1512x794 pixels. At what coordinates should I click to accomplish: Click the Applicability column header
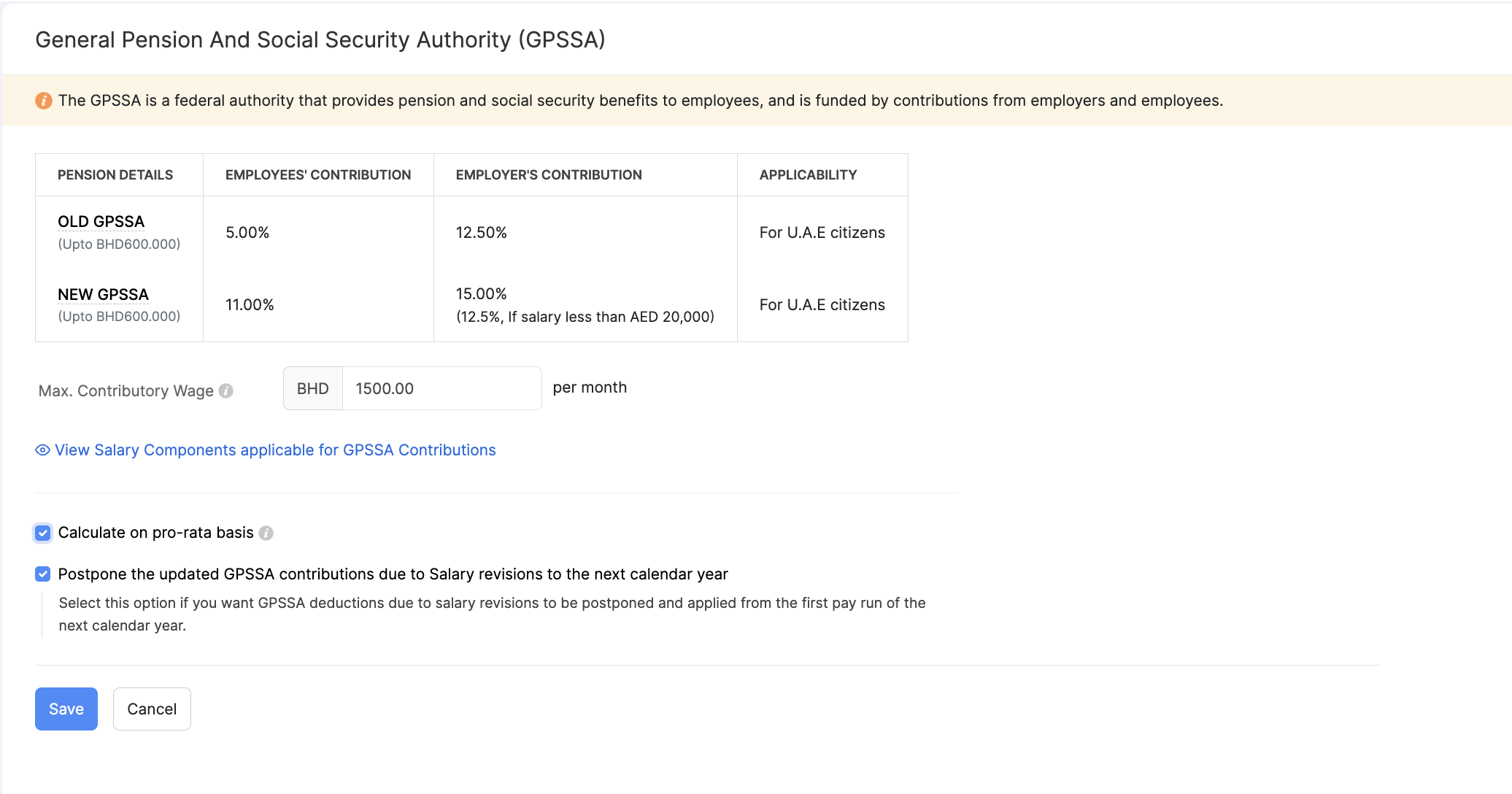[808, 175]
